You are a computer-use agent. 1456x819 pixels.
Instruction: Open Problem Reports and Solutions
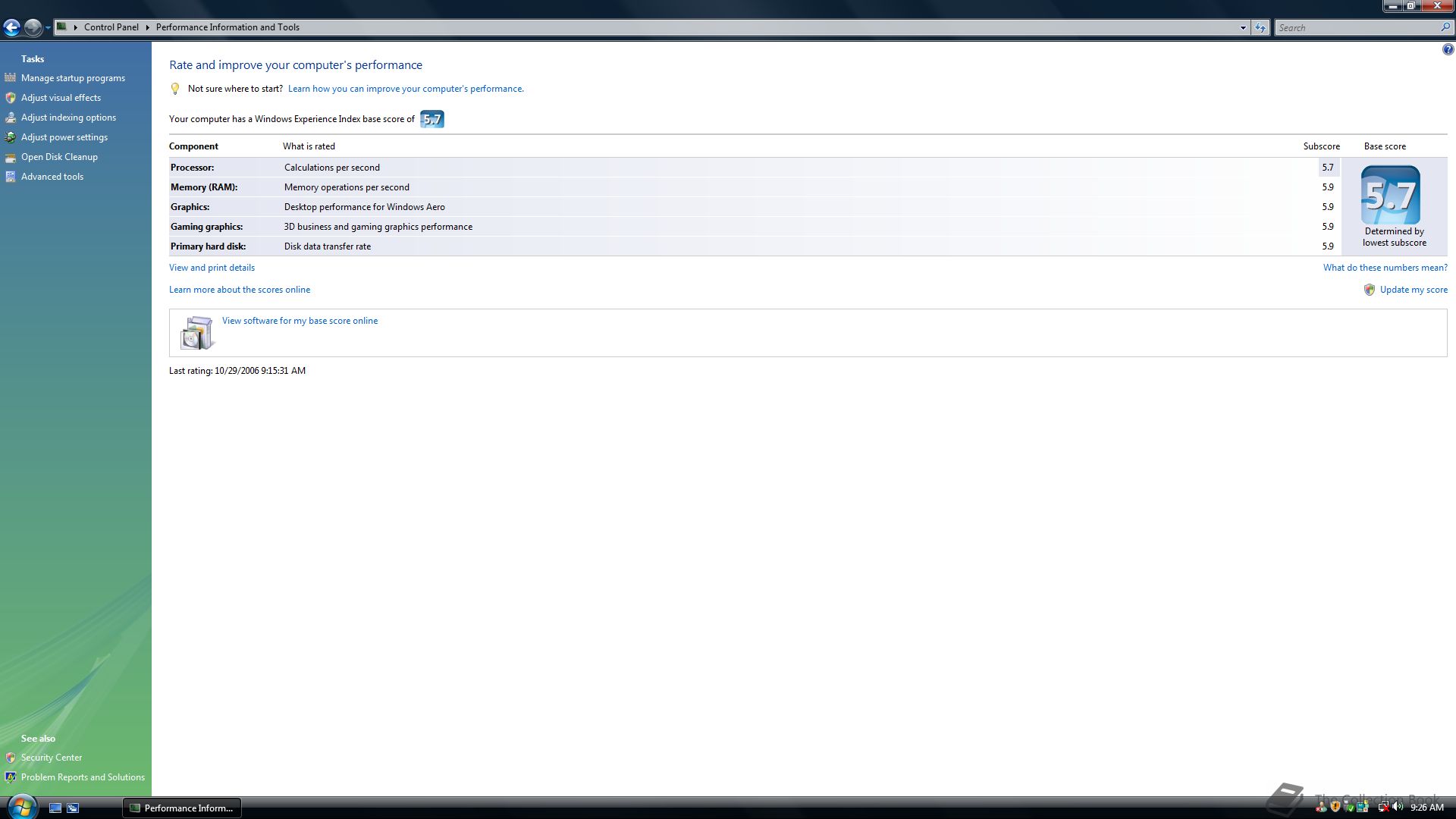click(x=83, y=777)
